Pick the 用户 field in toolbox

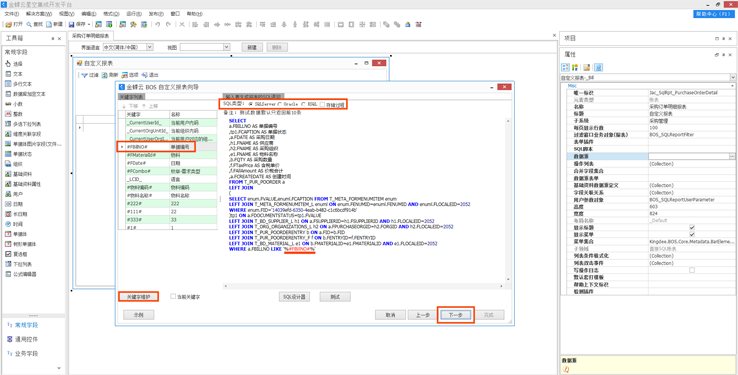click(x=14, y=194)
